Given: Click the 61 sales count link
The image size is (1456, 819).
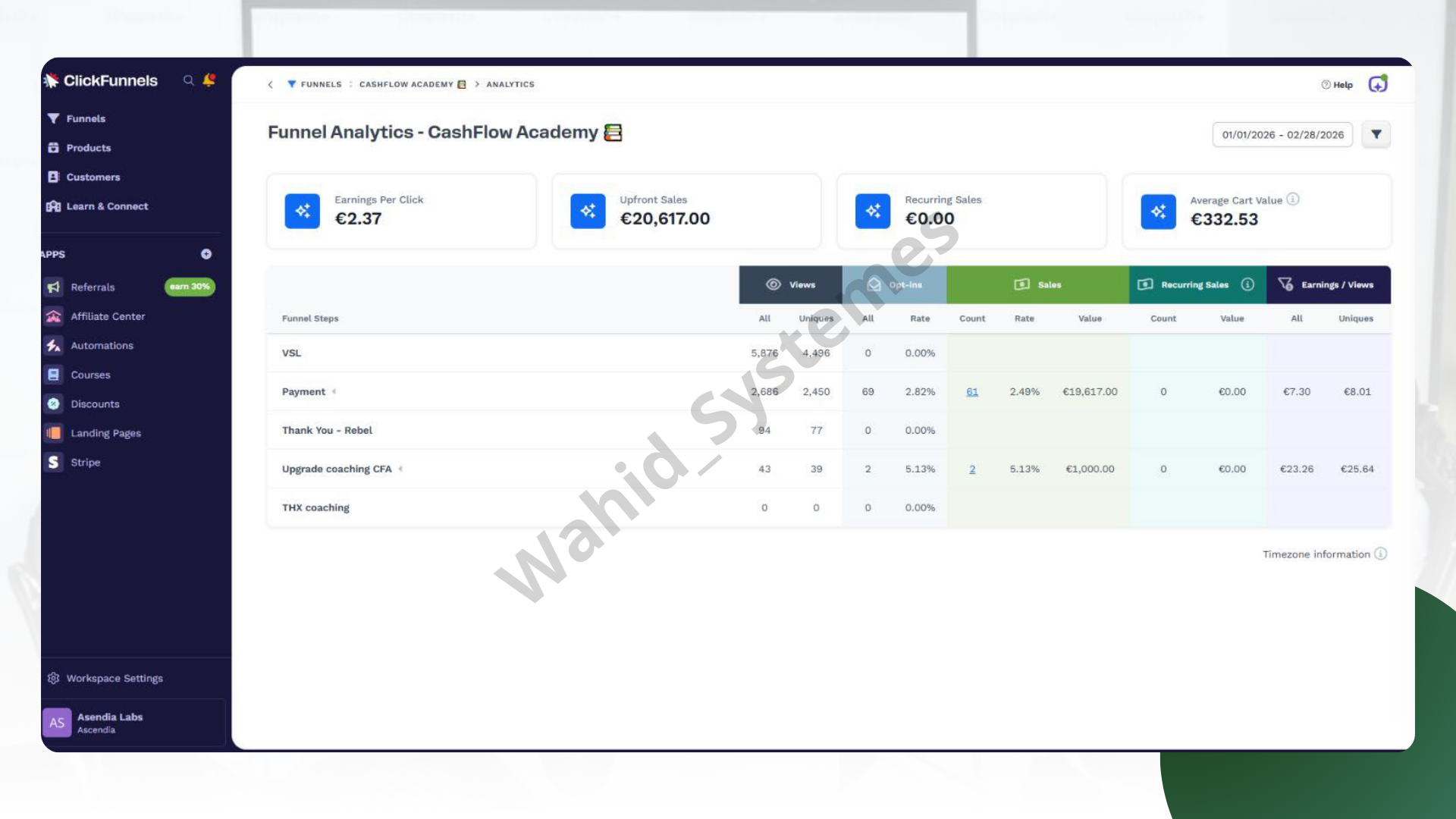Looking at the screenshot, I should click(x=972, y=392).
